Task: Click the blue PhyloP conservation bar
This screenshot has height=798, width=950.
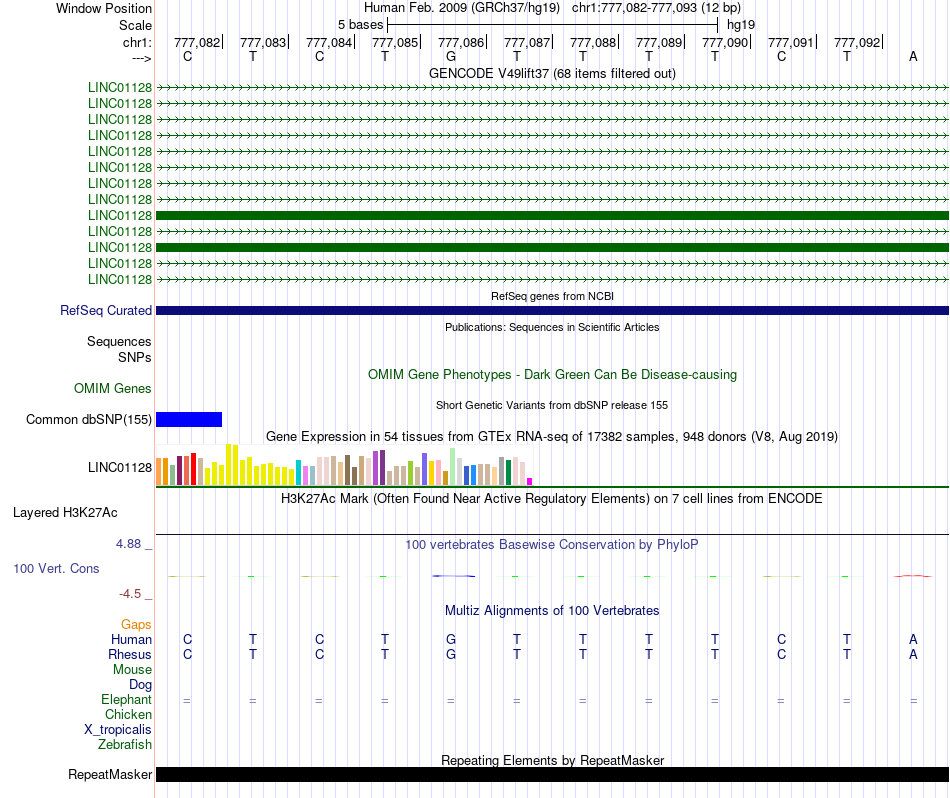Action: (x=453, y=576)
